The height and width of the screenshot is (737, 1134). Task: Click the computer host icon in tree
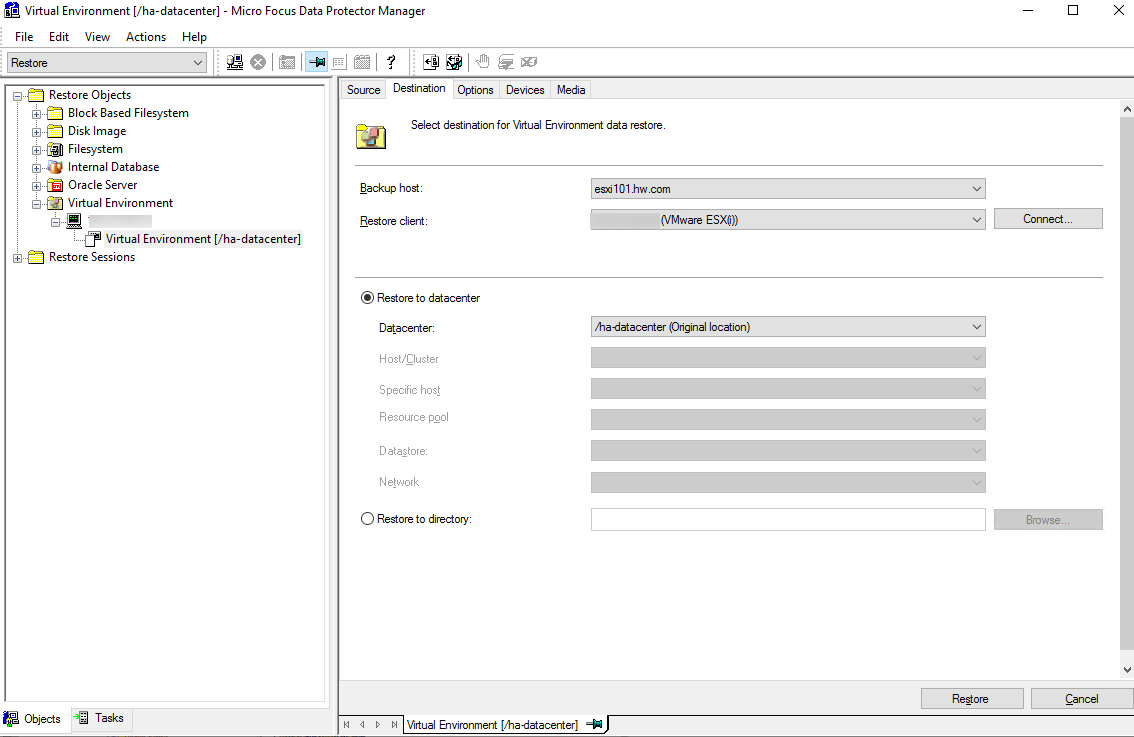click(74, 221)
